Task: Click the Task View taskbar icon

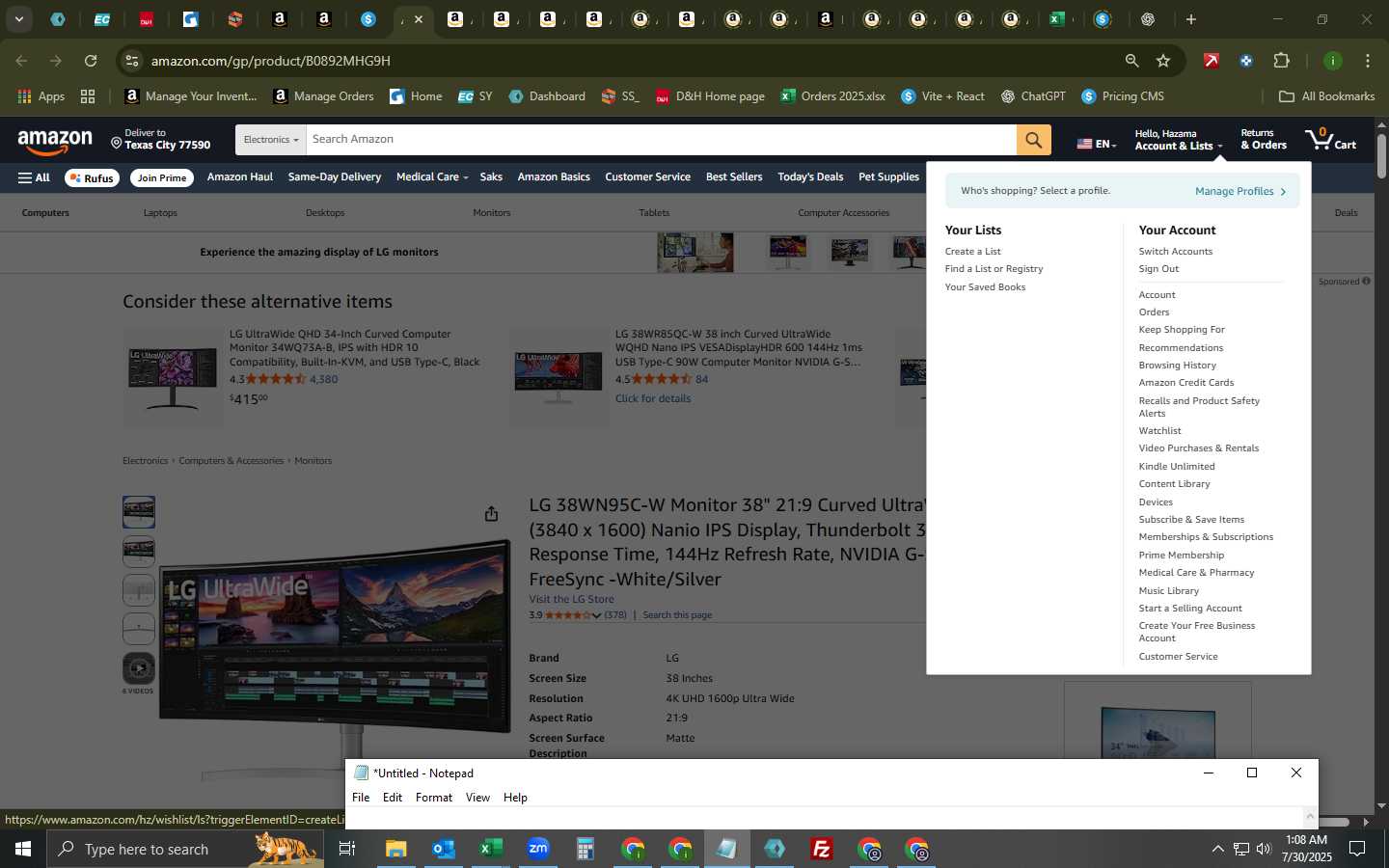Action: (x=347, y=849)
